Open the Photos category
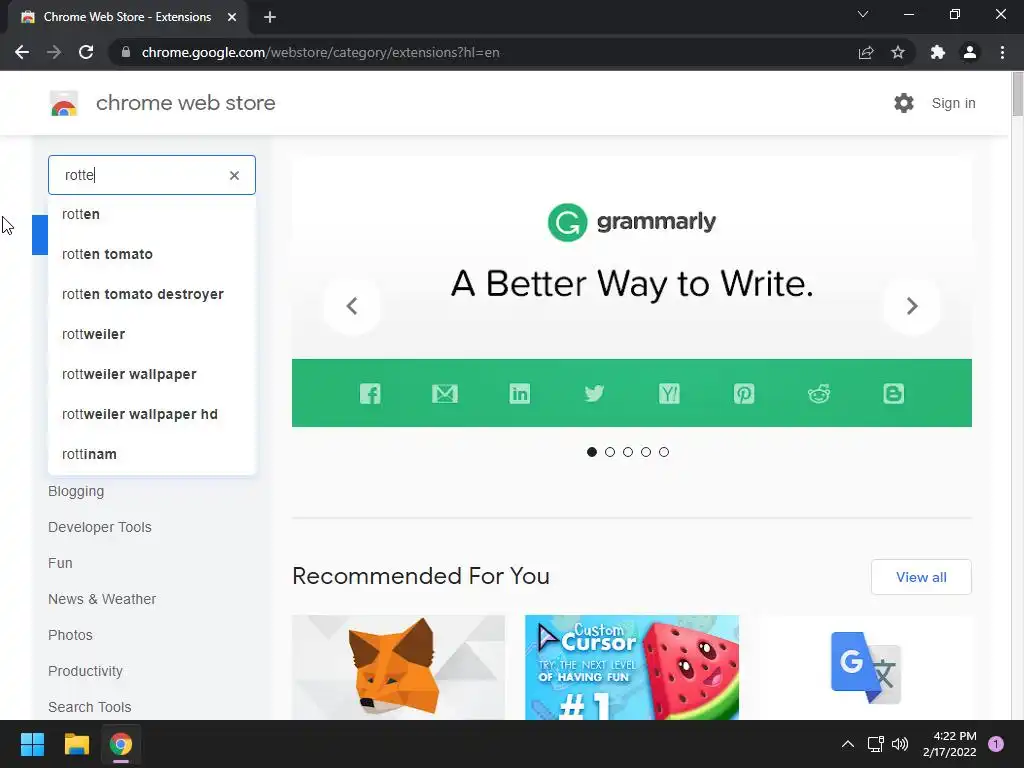The width and height of the screenshot is (1024, 768). point(70,635)
